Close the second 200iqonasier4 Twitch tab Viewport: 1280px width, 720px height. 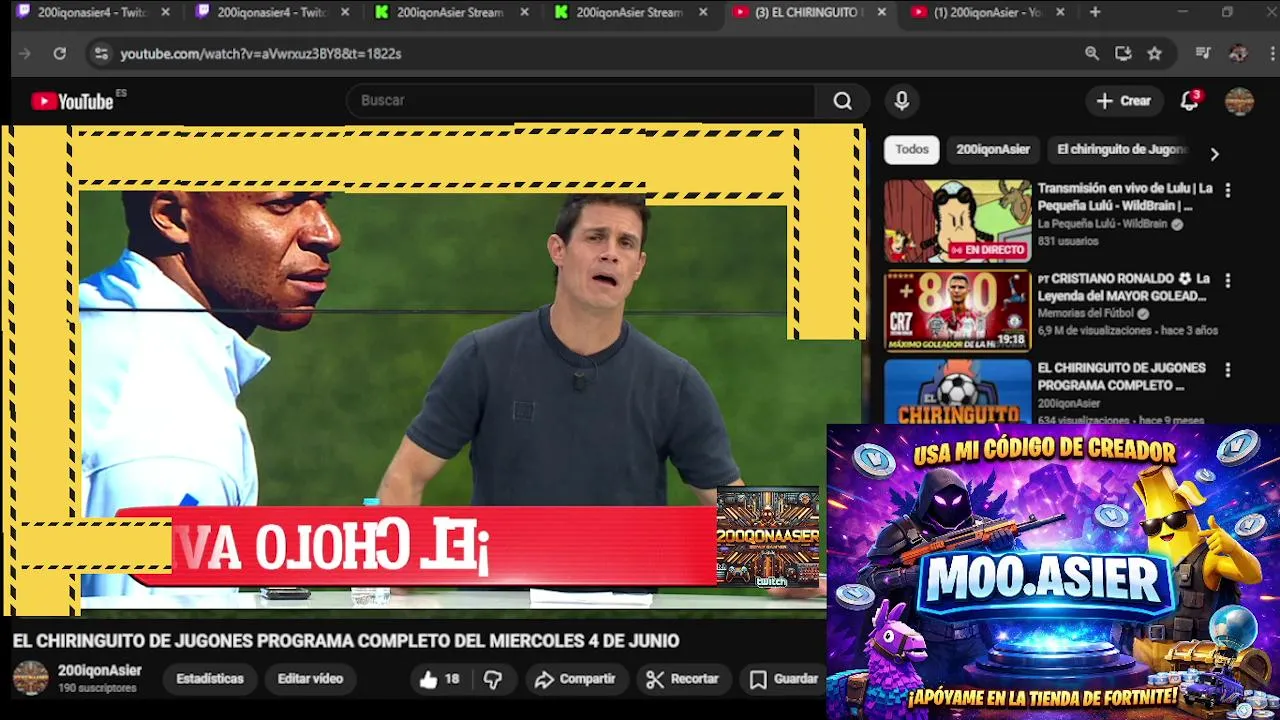[x=345, y=12]
